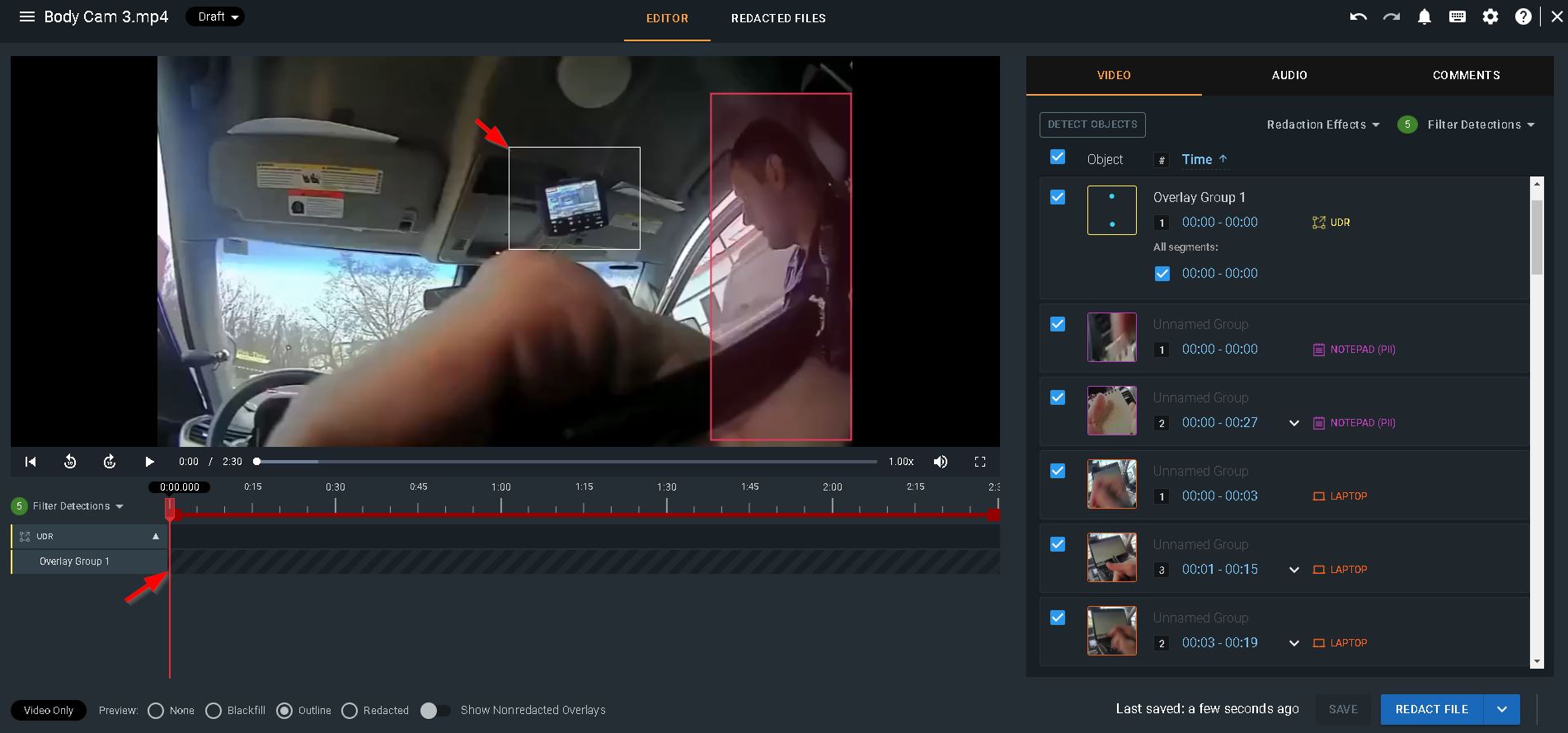Click the Detect Objects button

pos(1091,125)
